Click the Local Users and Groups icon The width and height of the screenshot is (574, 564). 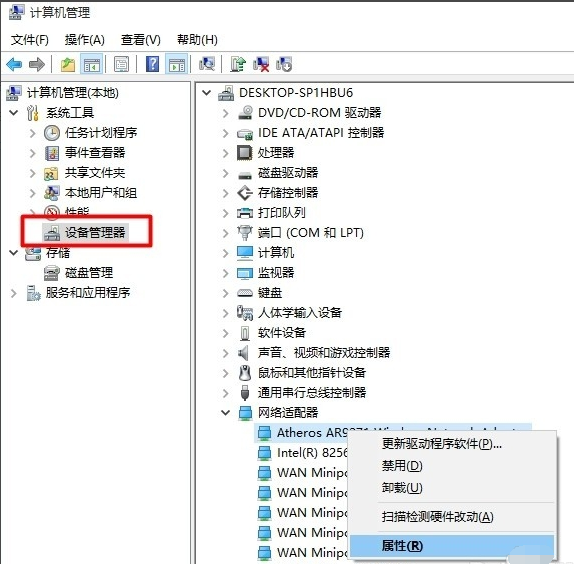tap(52, 193)
